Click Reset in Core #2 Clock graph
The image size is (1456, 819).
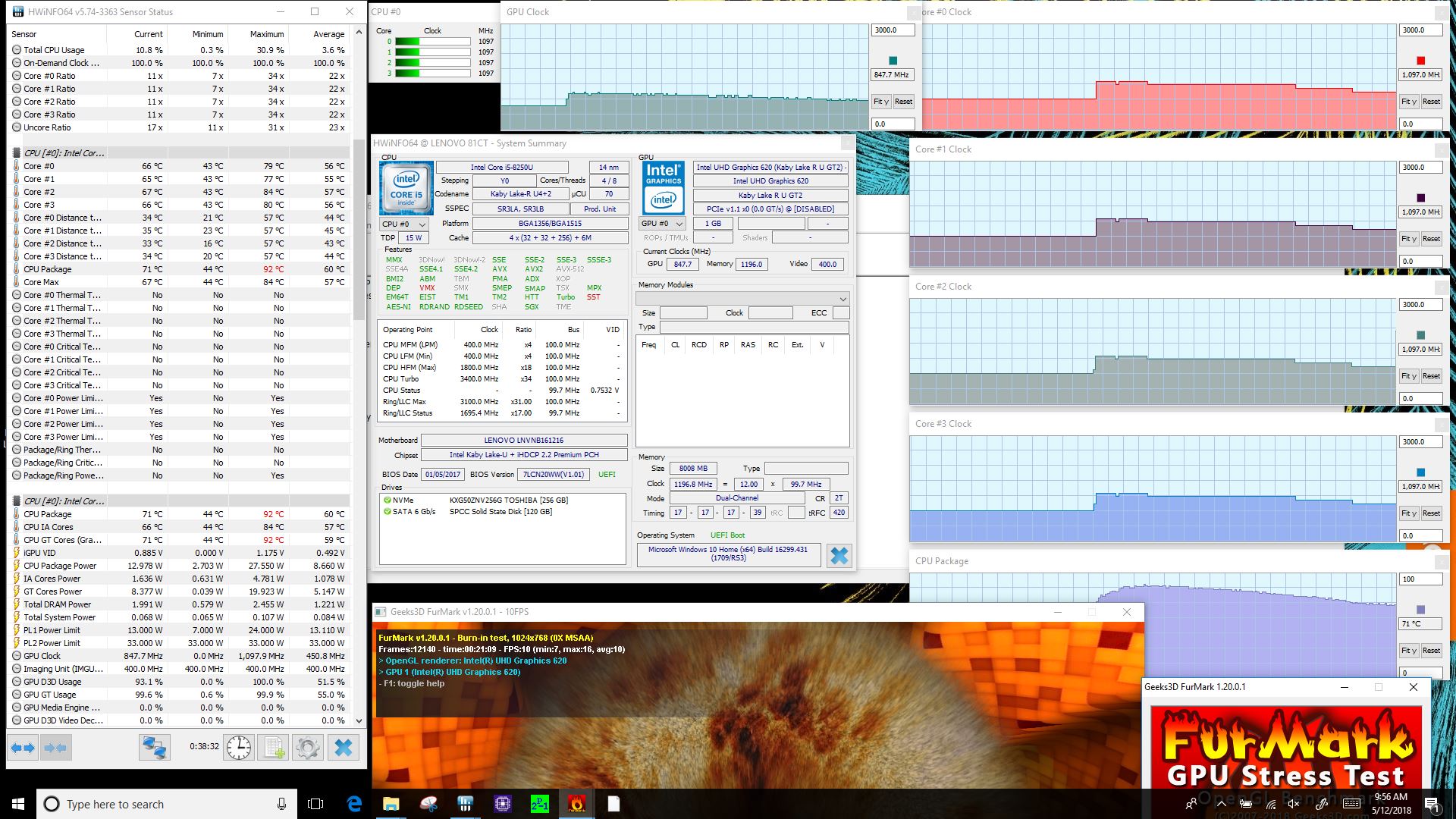point(1431,376)
